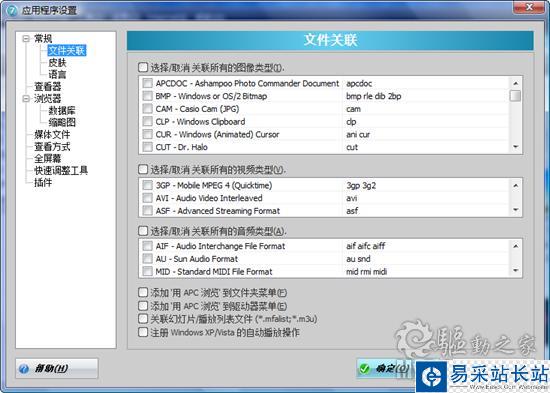Click the 'mid rmi midi' extension cell
550x393 pixels.
point(367,271)
